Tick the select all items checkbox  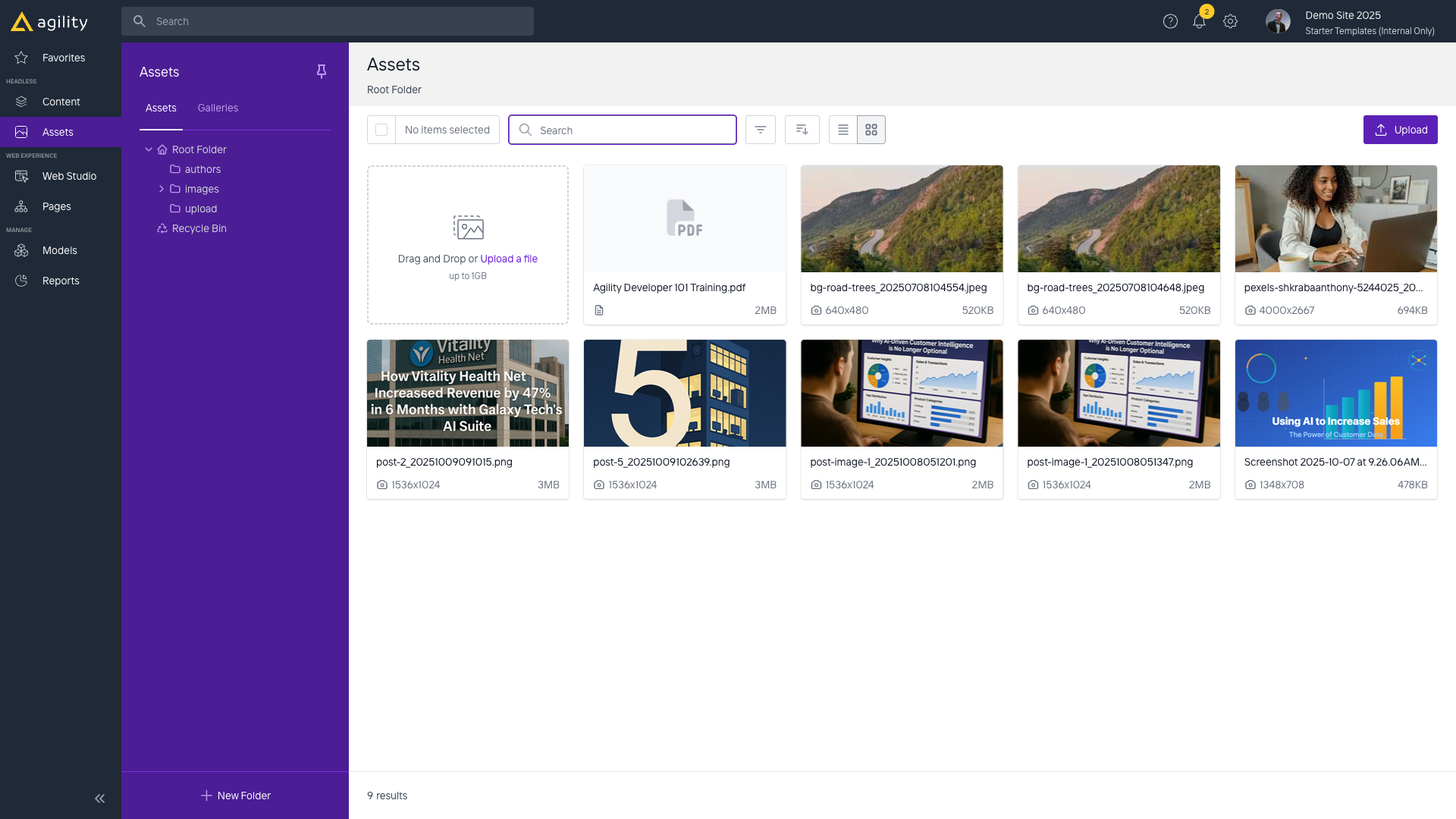point(381,130)
